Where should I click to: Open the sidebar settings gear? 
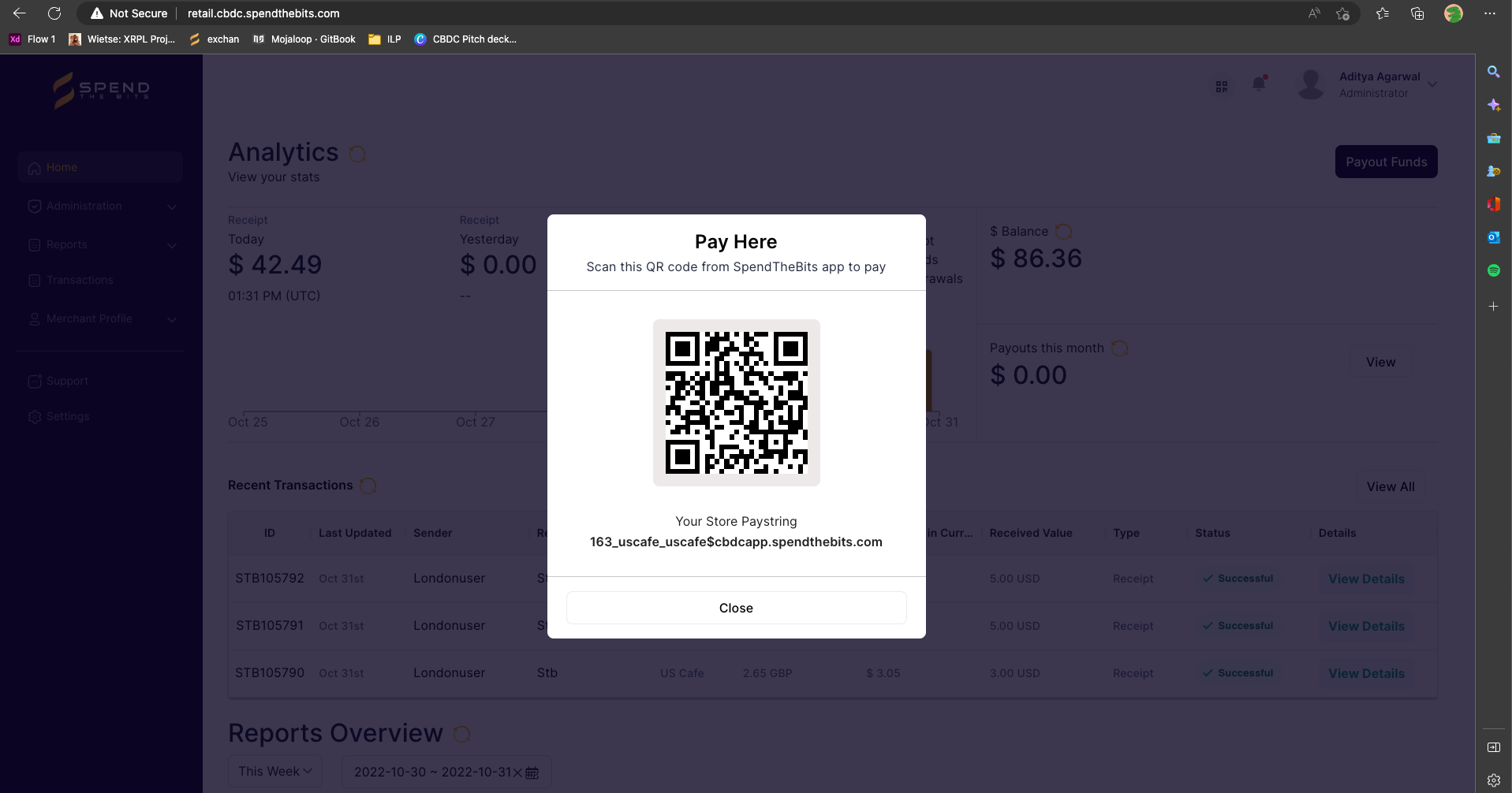tap(1493, 780)
